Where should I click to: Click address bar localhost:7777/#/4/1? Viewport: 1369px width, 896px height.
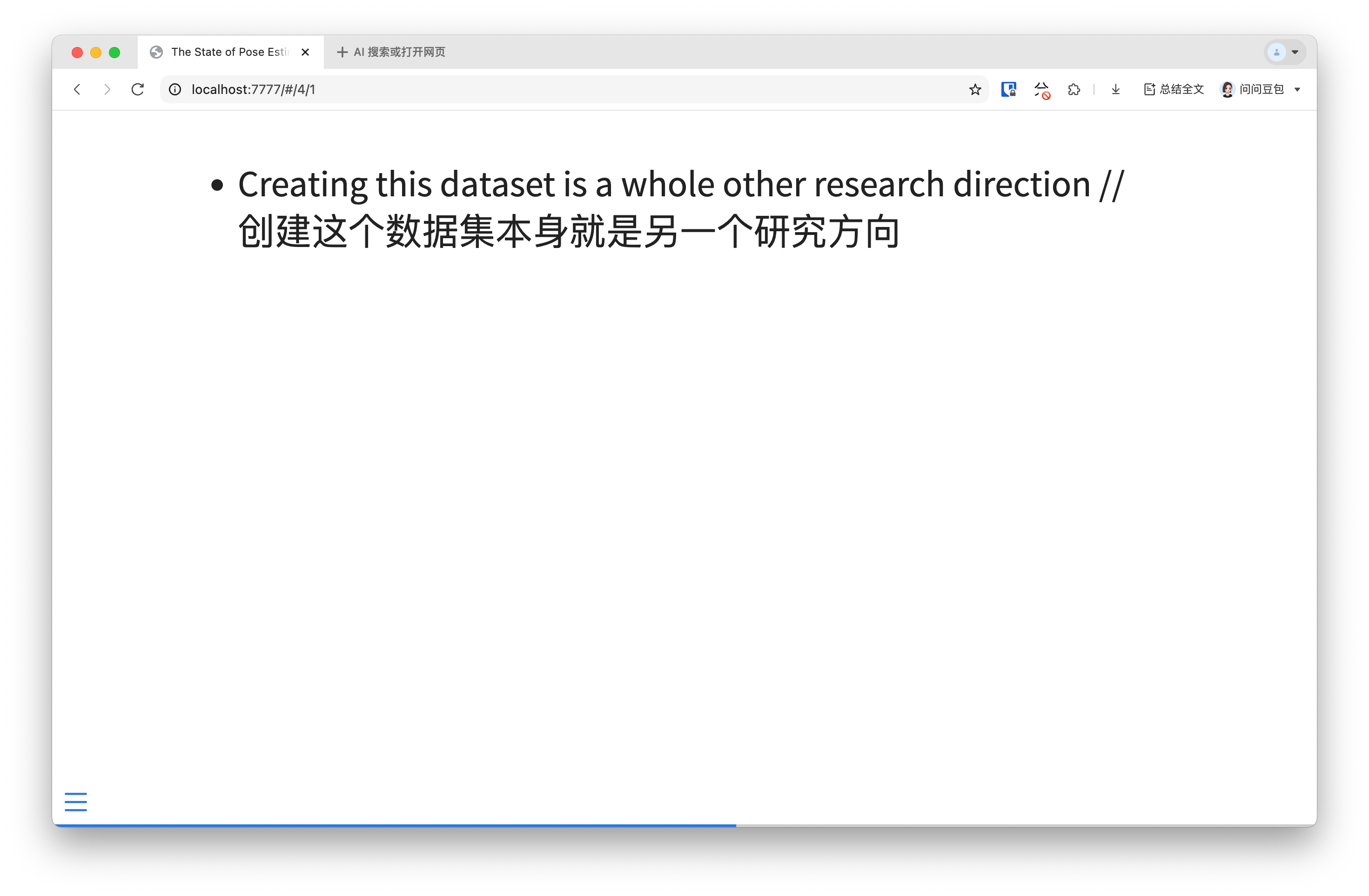575,89
